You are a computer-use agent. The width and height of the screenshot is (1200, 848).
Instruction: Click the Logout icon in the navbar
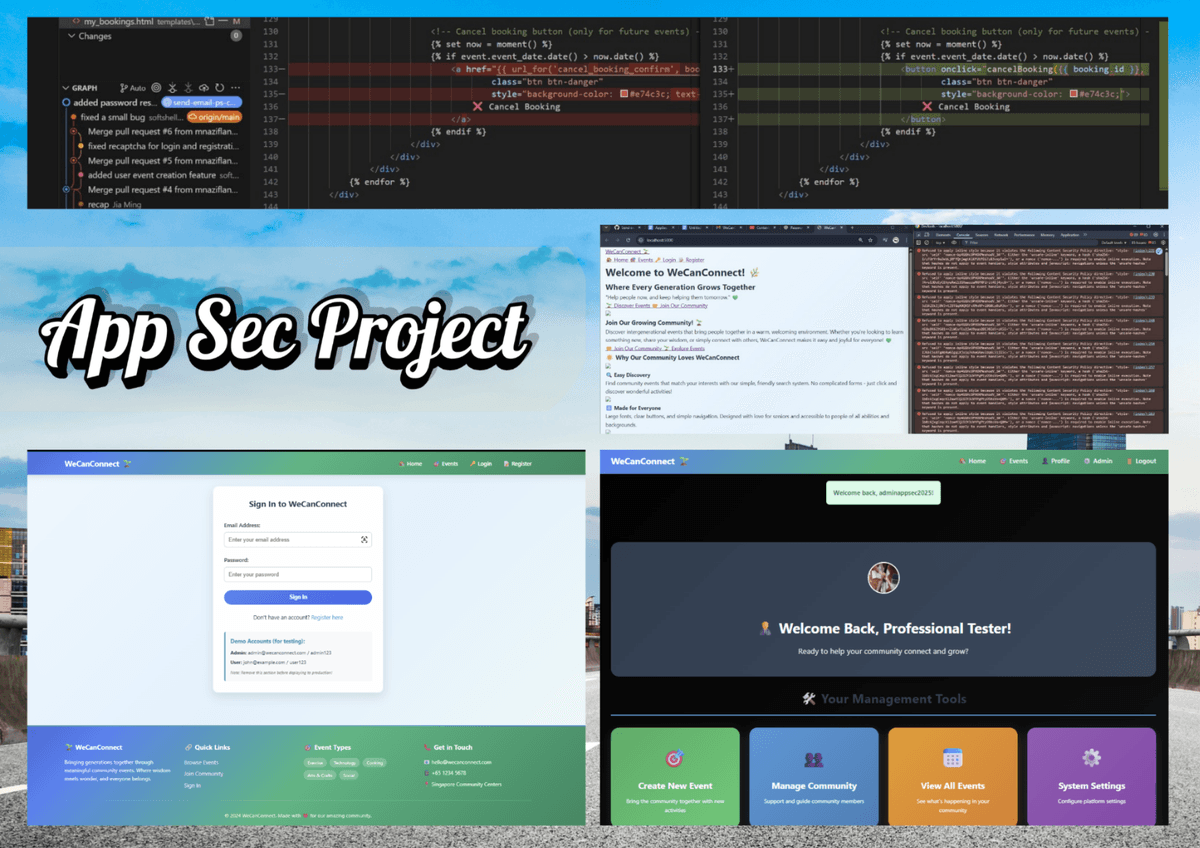[1129, 461]
